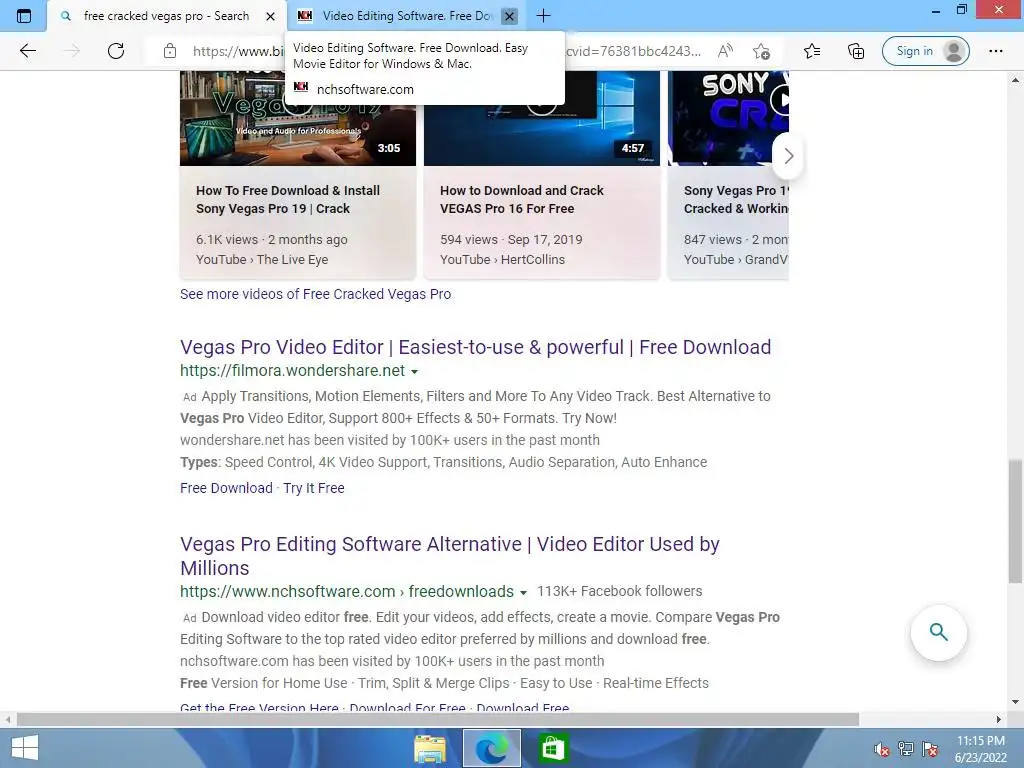
Task: Switch to Video Editing Software tab
Action: (x=405, y=16)
